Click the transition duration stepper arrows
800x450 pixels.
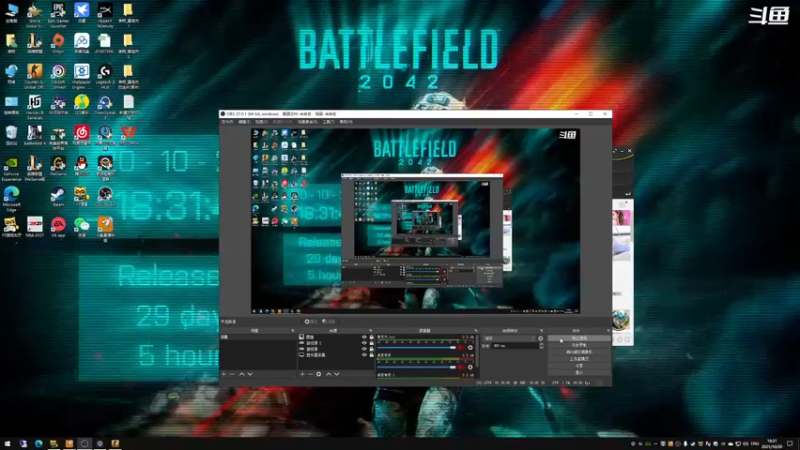tap(541, 345)
